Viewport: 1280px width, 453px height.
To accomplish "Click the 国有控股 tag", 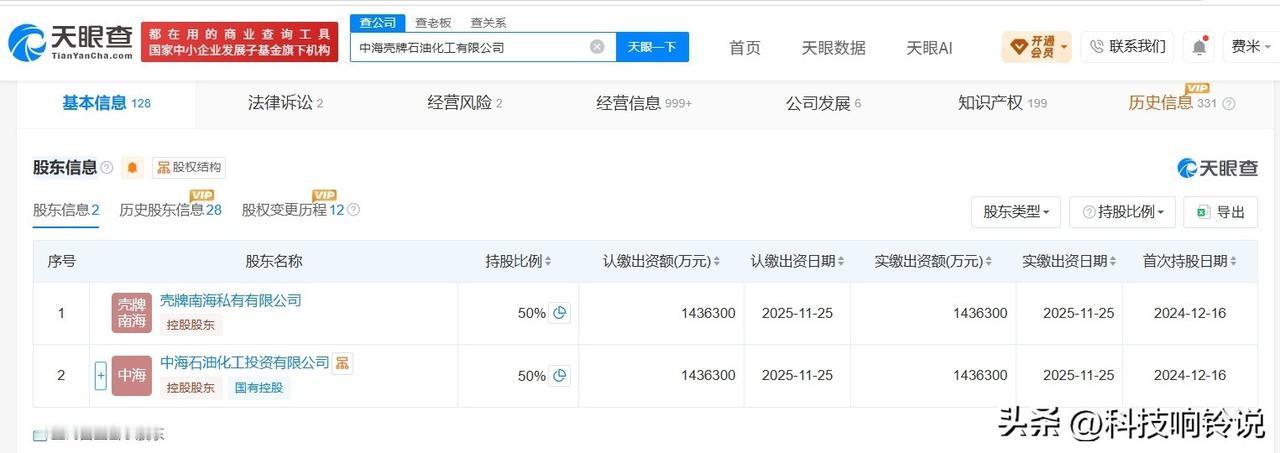I will click(x=259, y=388).
